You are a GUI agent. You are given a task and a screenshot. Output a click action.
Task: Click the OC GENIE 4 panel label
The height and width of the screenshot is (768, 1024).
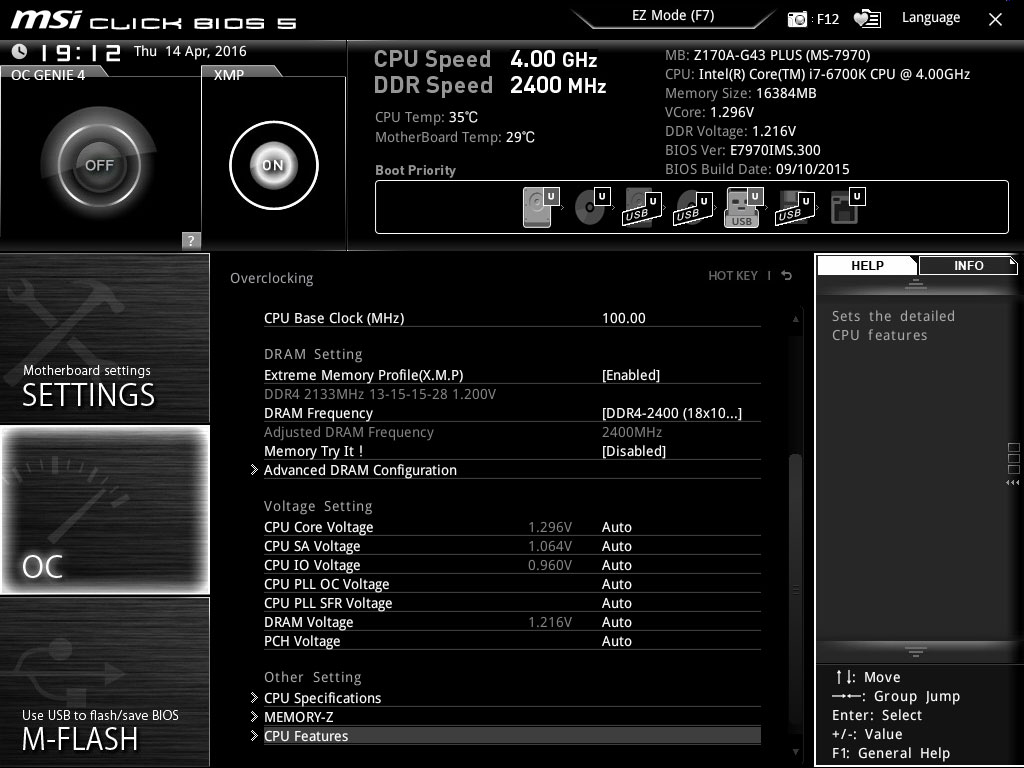point(48,75)
